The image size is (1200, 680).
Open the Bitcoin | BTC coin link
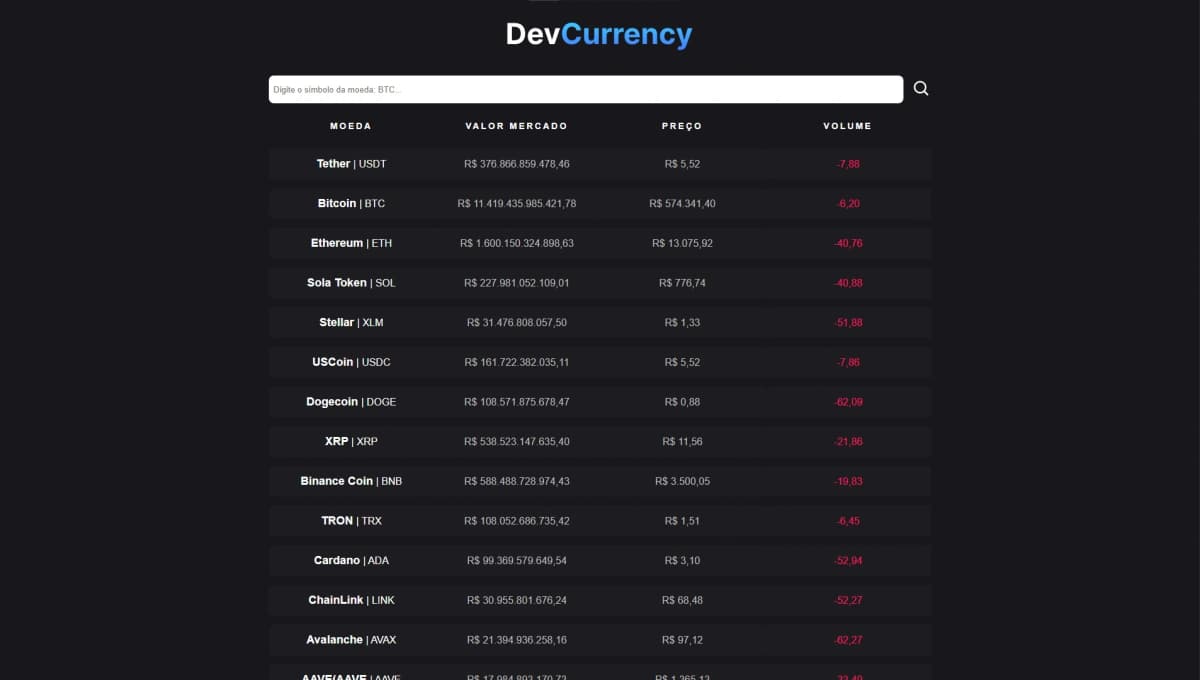(351, 203)
